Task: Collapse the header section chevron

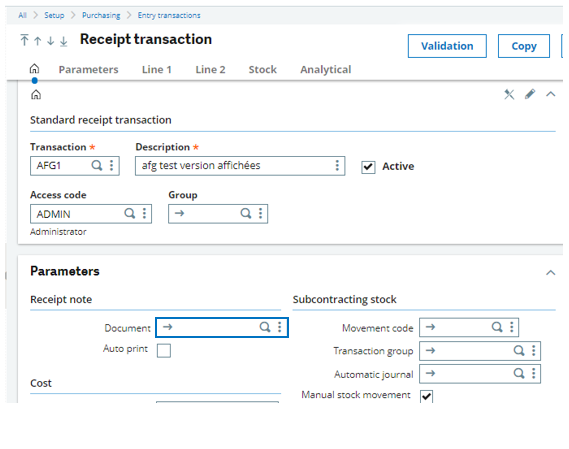Action: [x=550, y=94]
